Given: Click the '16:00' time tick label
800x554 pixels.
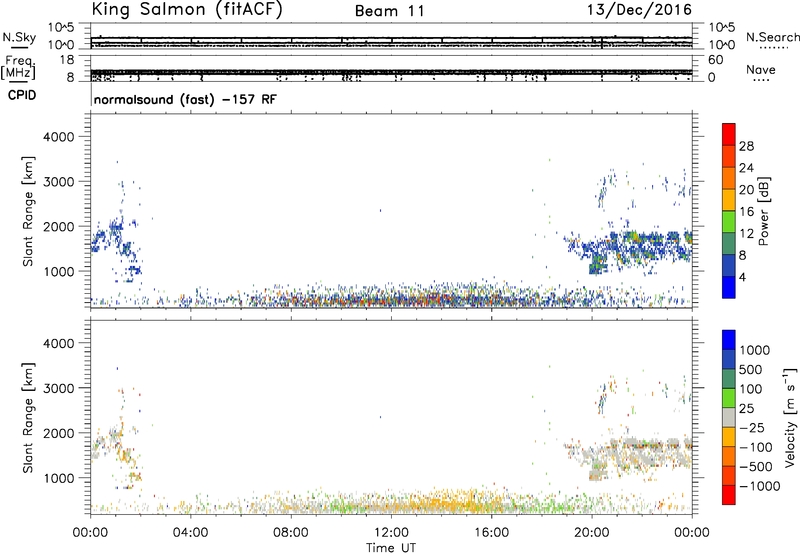Looking at the screenshot, I should 491,533.
